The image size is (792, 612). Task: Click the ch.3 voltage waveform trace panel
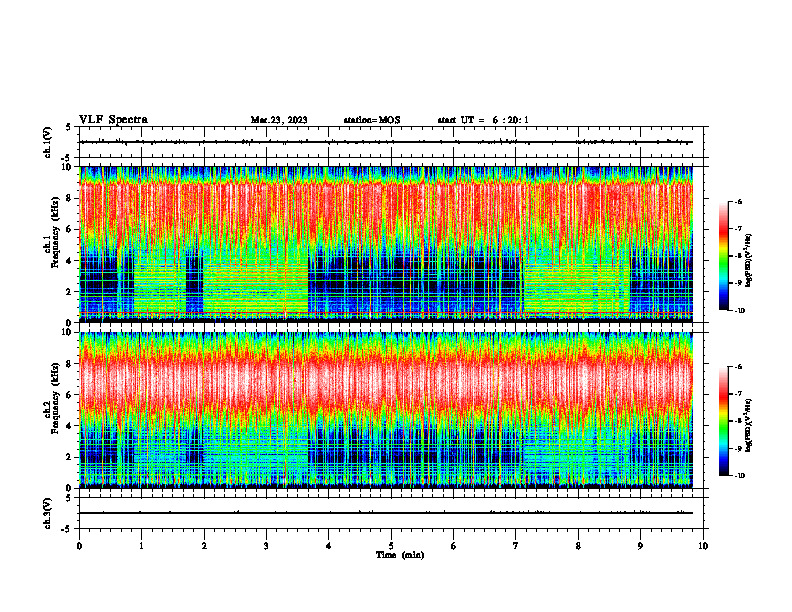393,513
